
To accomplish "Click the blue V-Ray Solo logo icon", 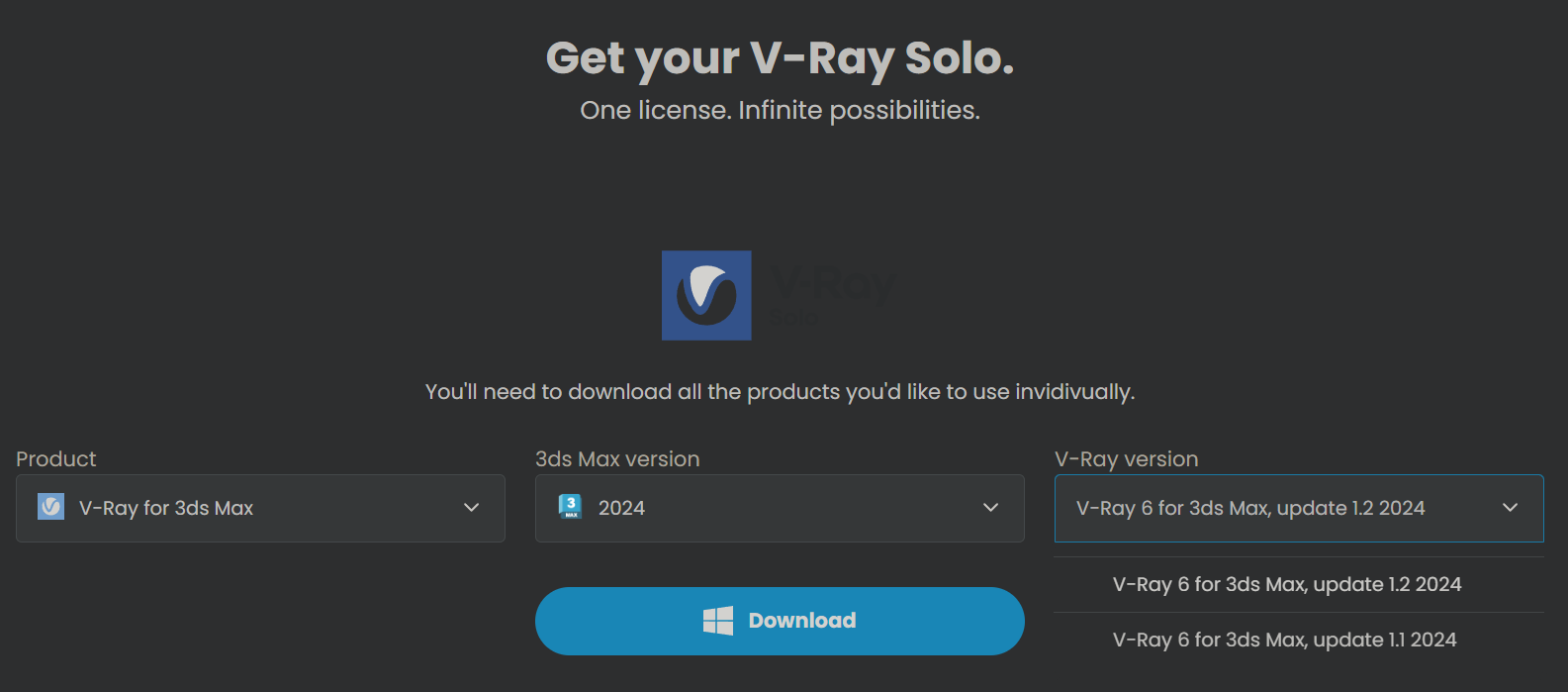I will [706, 295].
